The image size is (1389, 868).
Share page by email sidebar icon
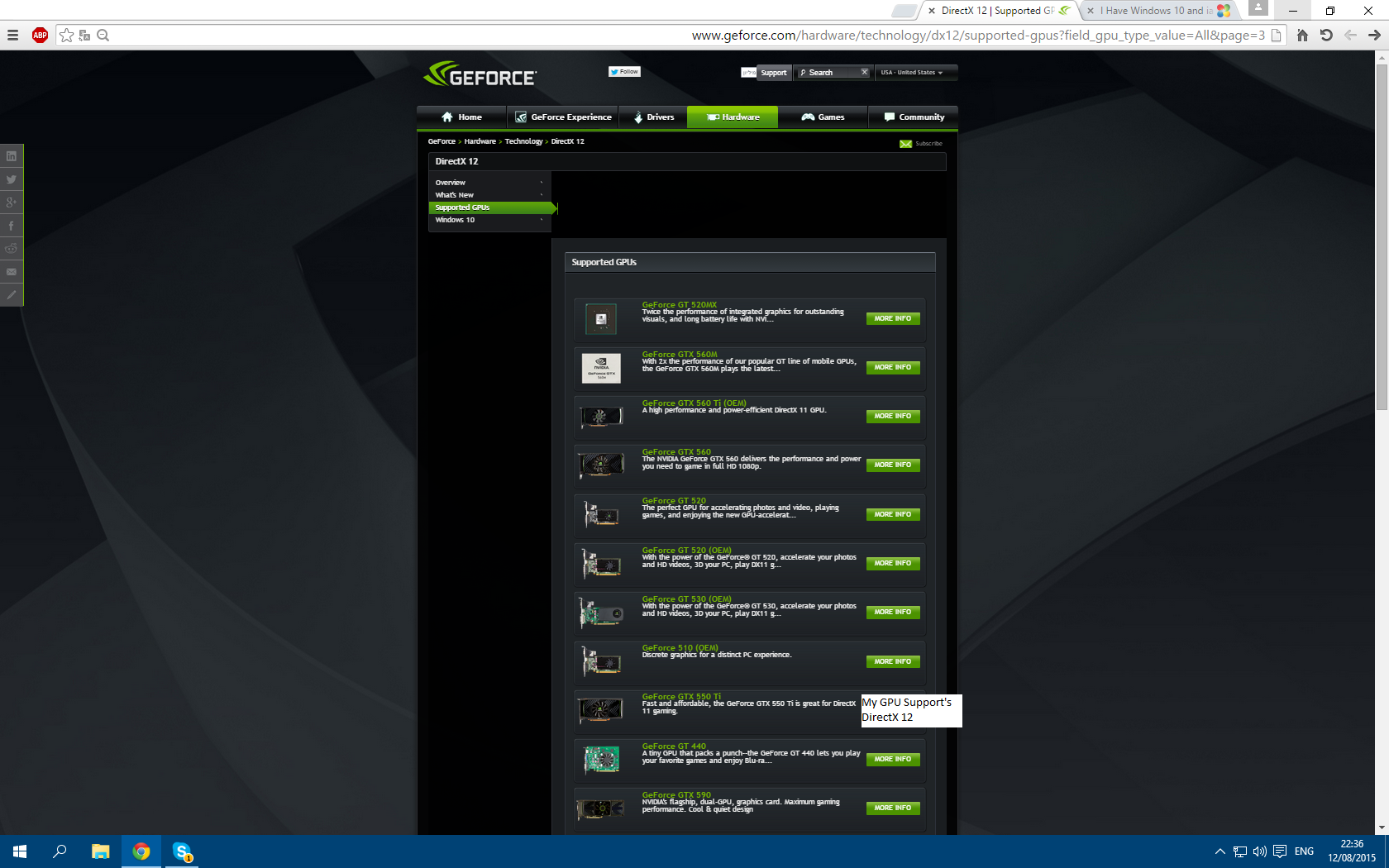pyautogui.click(x=12, y=271)
